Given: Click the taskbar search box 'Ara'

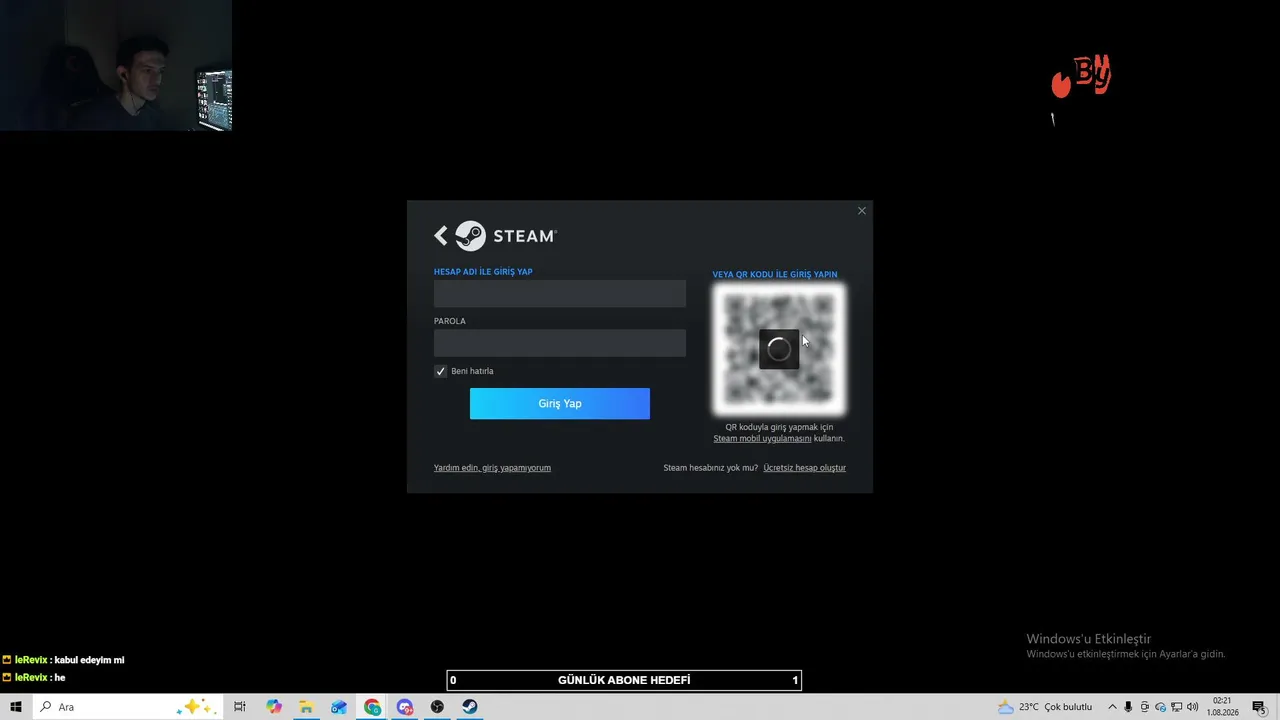Looking at the screenshot, I should (x=126, y=707).
